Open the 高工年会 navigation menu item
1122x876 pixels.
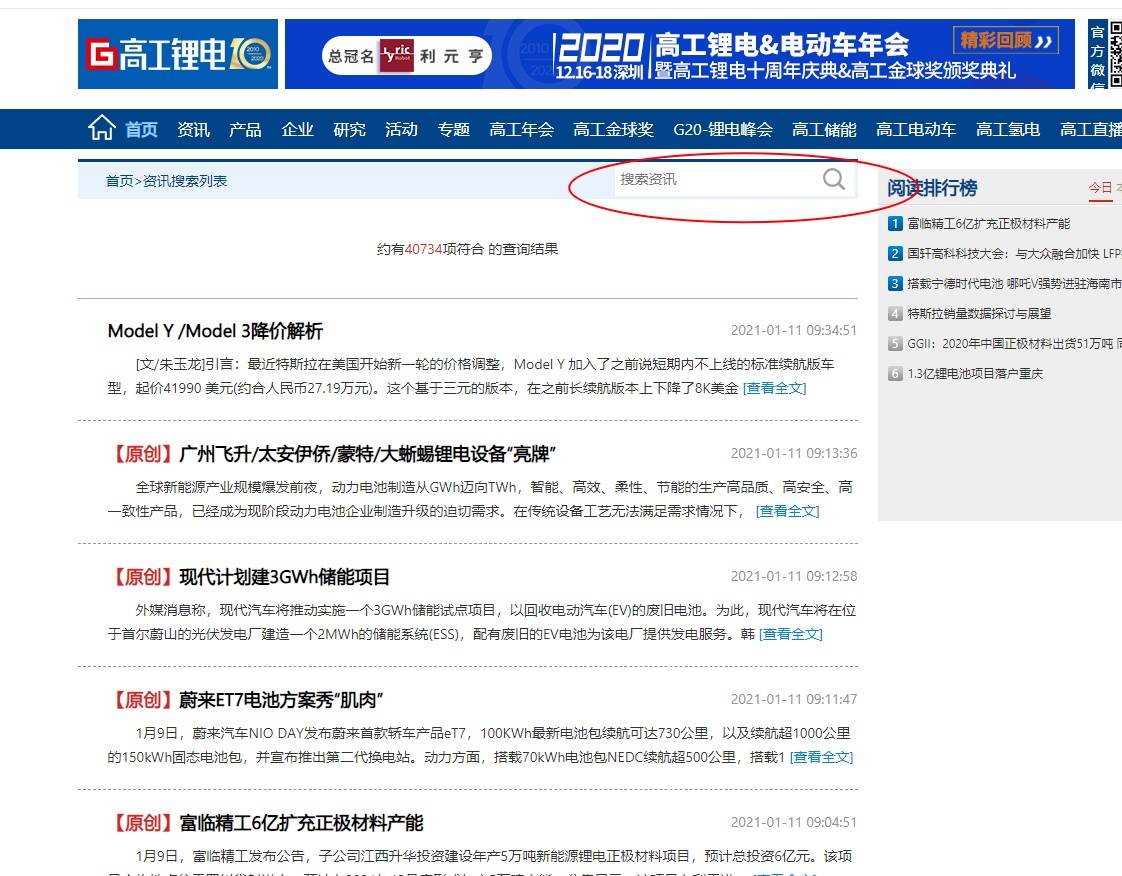522,130
